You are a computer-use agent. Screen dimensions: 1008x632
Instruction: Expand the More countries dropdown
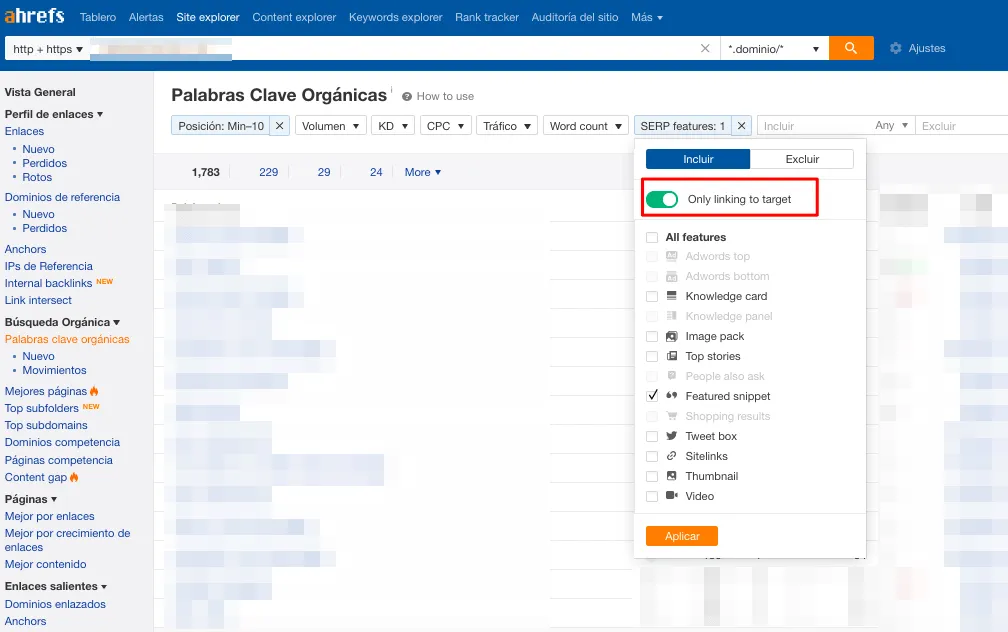point(422,172)
